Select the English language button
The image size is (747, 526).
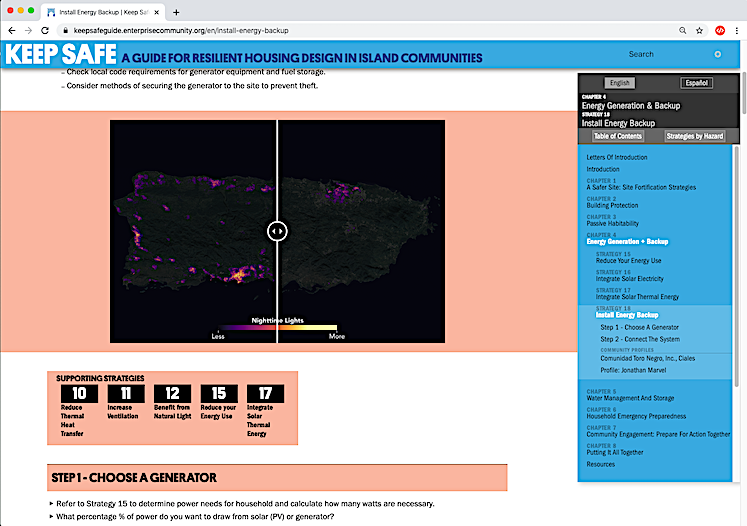[619, 83]
